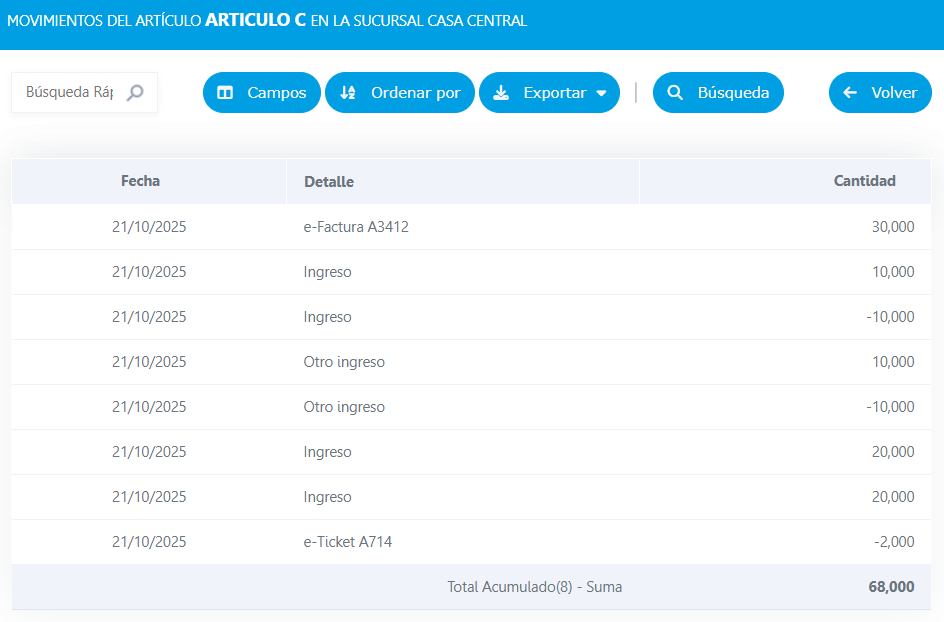This screenshot has width=944, height=622.
Task: Click the columns icon on Campos button
Action: click(225, 93)
